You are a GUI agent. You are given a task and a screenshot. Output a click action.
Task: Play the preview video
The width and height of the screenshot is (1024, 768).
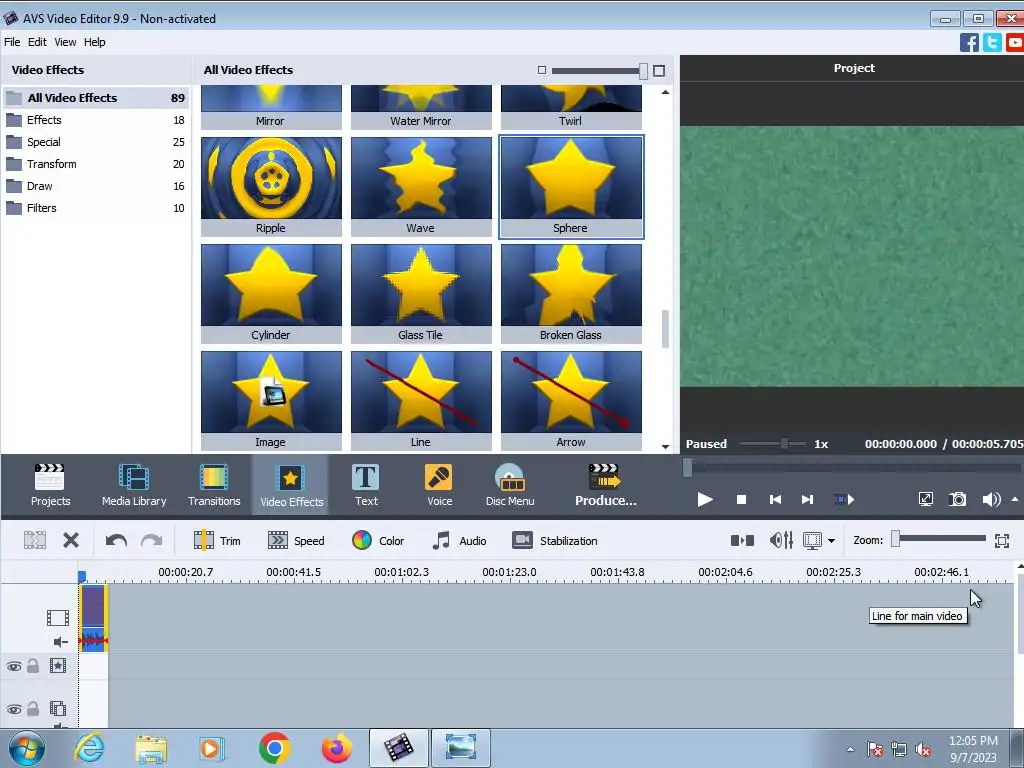point(705,500)
